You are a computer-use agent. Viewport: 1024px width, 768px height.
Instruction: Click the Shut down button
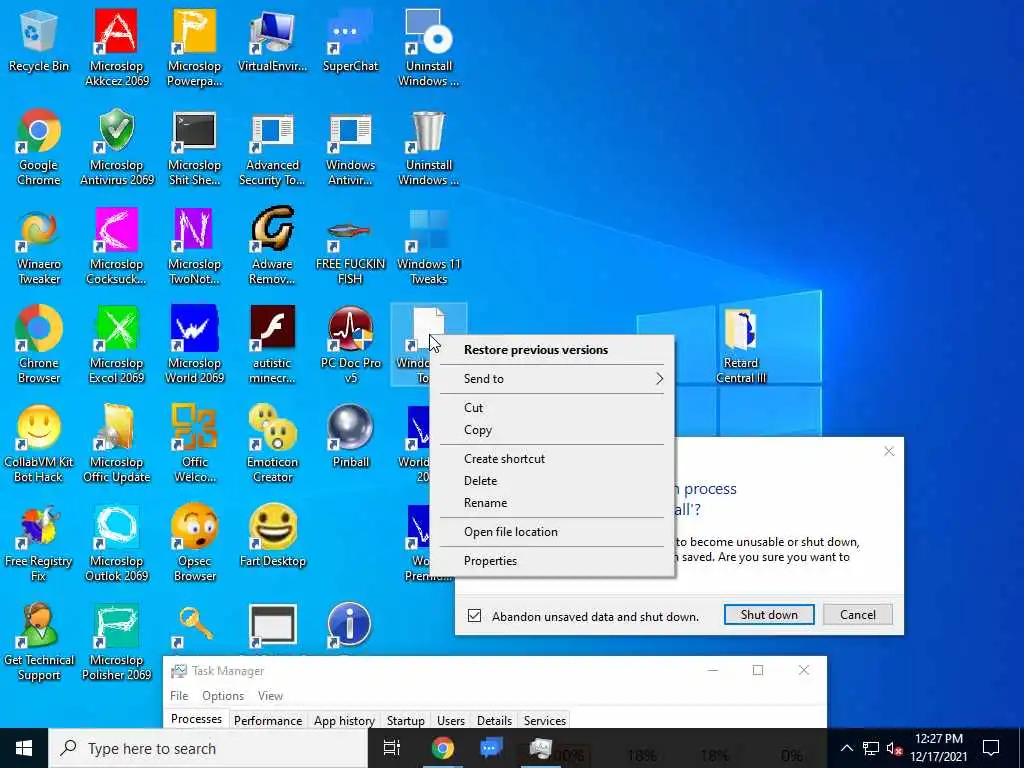point(769,615)
